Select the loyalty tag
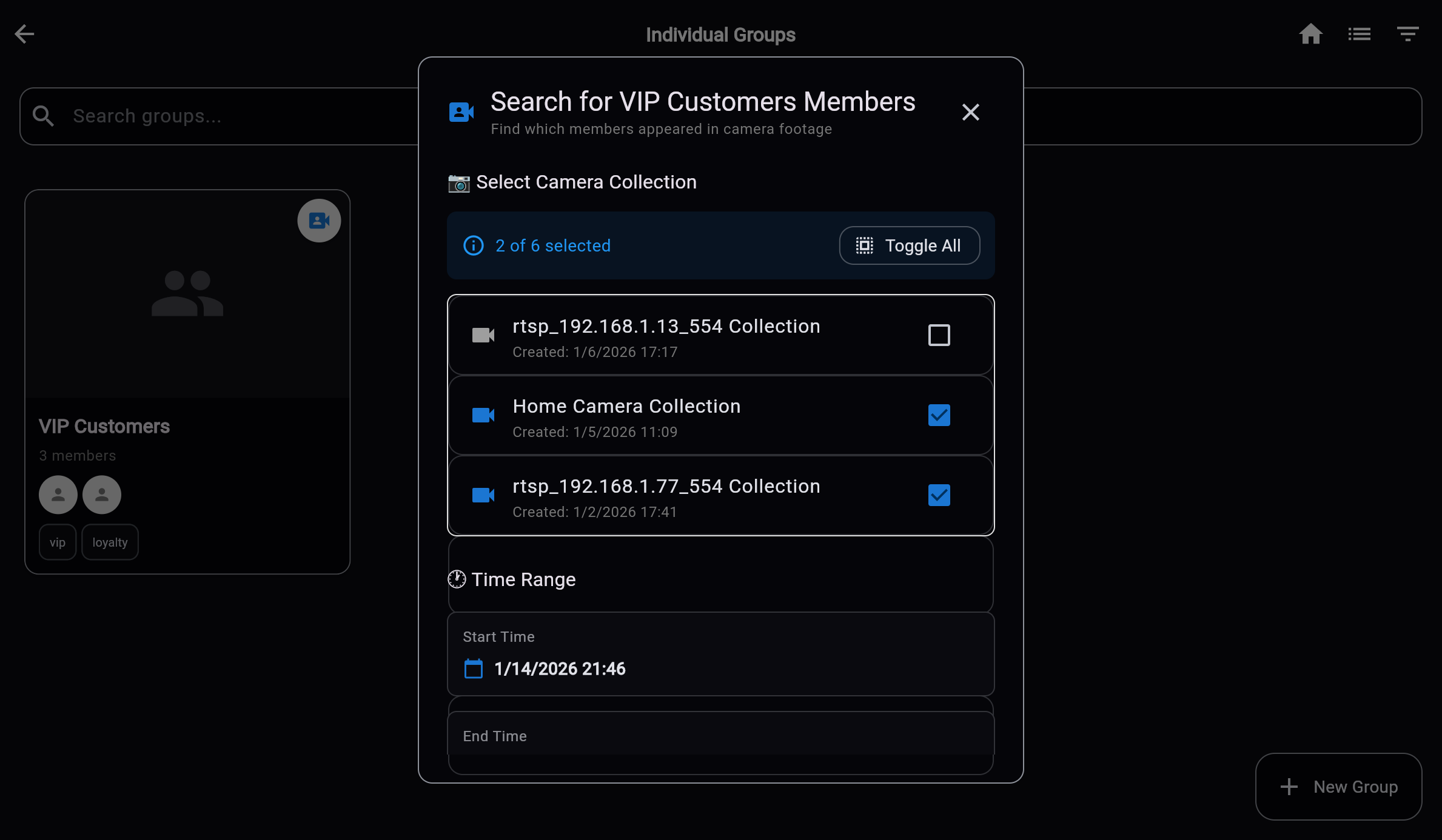The width and height of the screenshot is (1442, 840). pyautogui.click(x=110, y=542)
